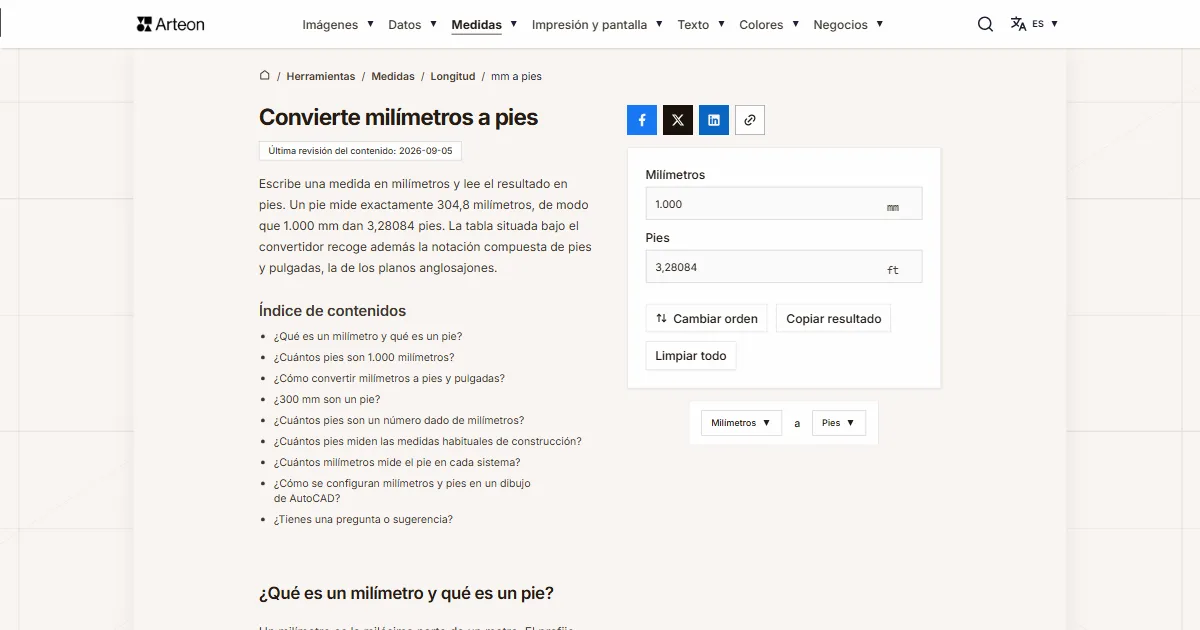Screen dimensions: 1200x630
Task: Click the Pies result field
Action: point(784,267)
